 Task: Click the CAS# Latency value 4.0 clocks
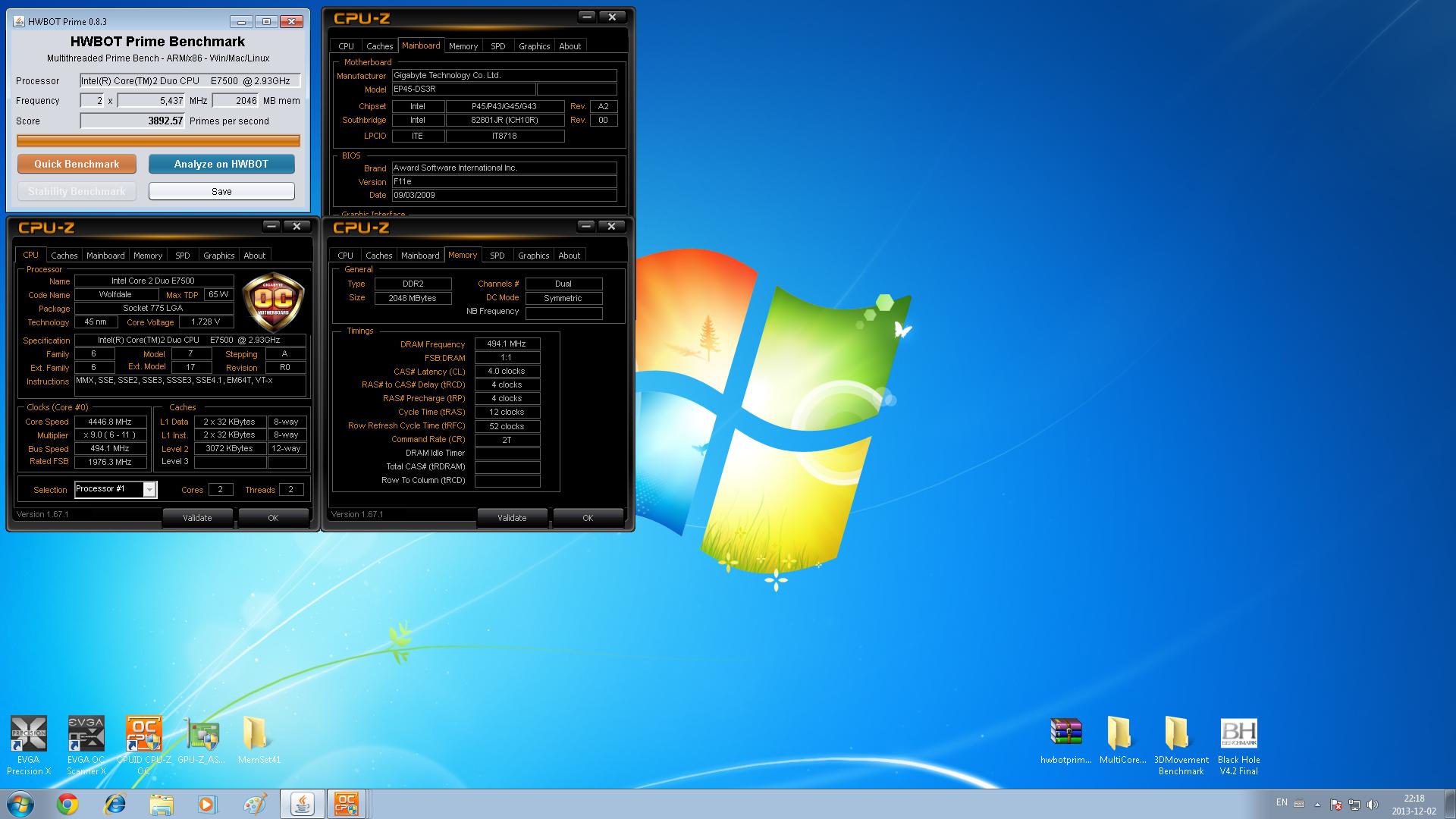coord(507,372)
